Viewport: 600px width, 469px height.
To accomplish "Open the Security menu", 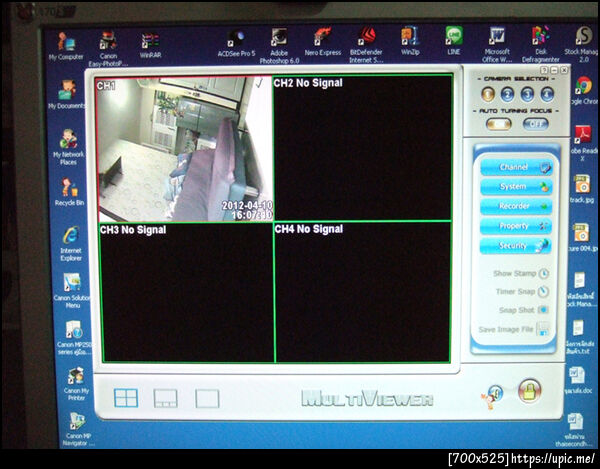I will [x=516, y=246].
